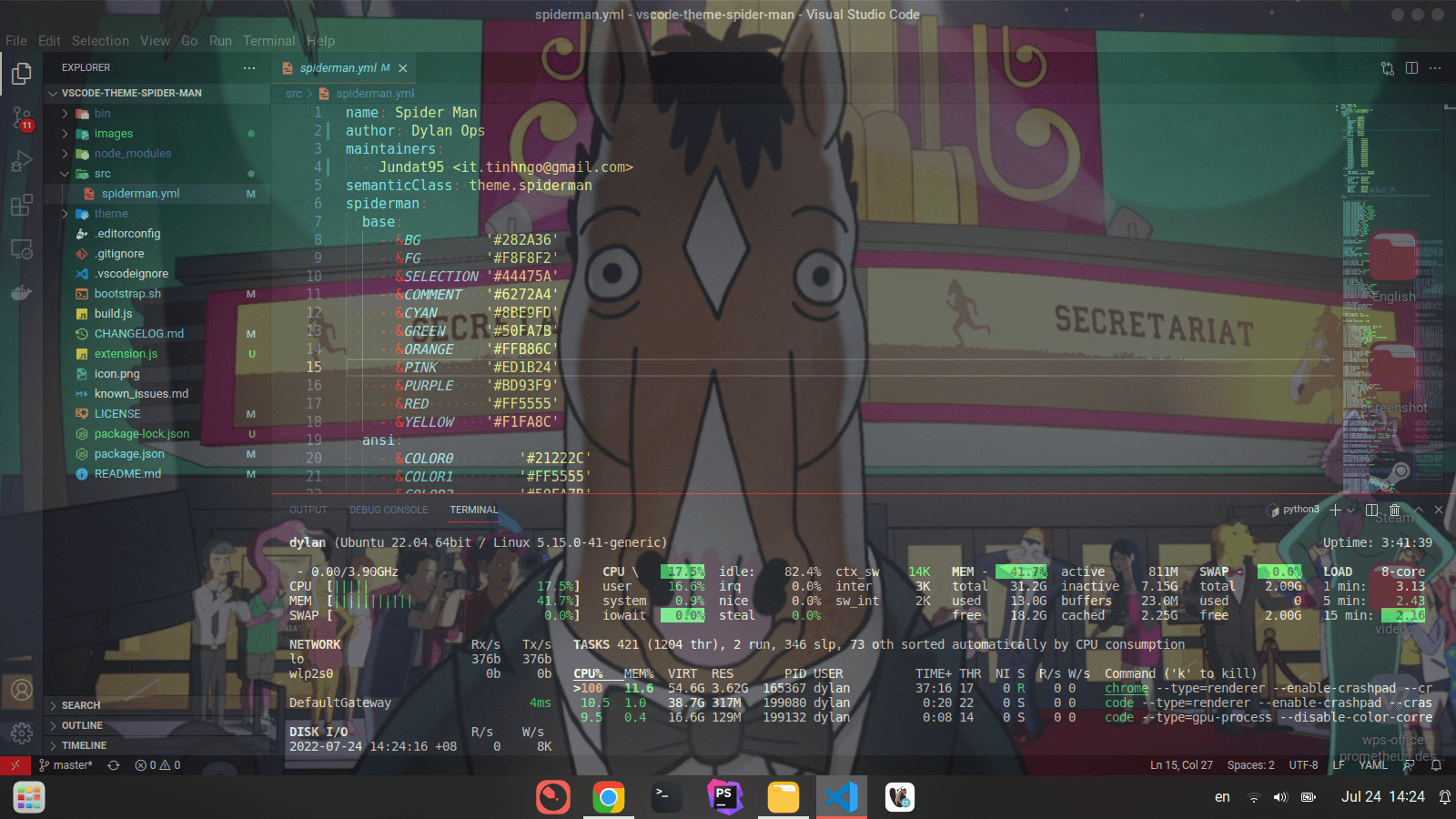
Task: Open the Go menu
Action: pos(189,41)
